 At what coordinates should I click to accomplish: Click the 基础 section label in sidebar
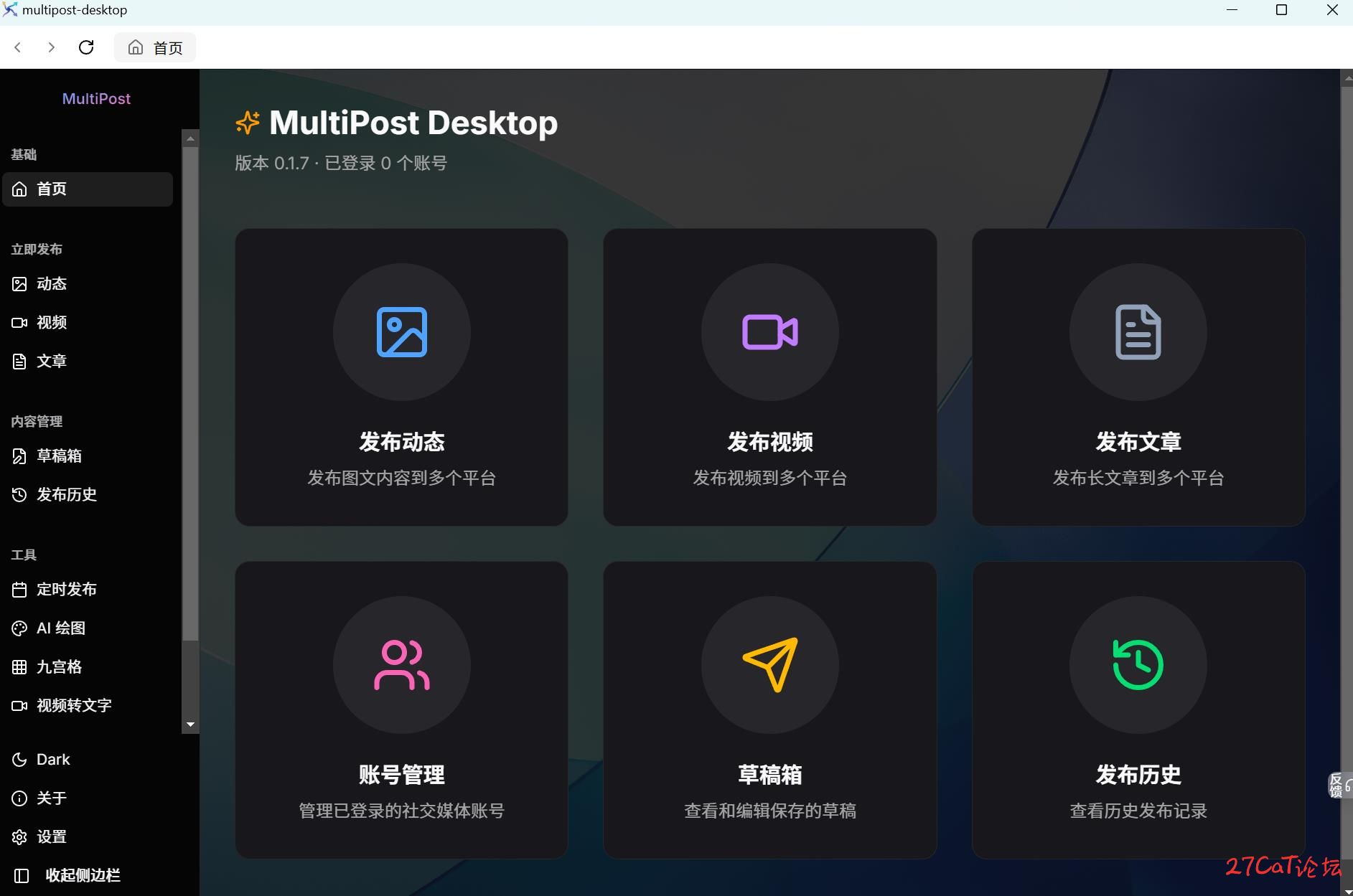pos(24,154)
